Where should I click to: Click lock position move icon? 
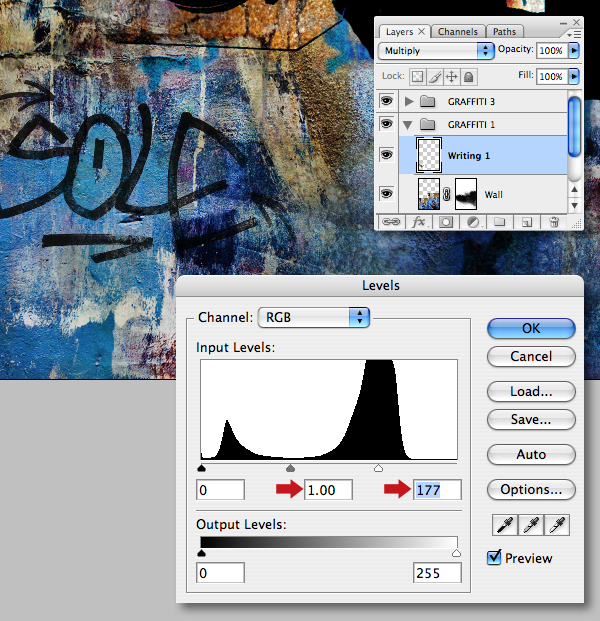click(x=451, y=76)
